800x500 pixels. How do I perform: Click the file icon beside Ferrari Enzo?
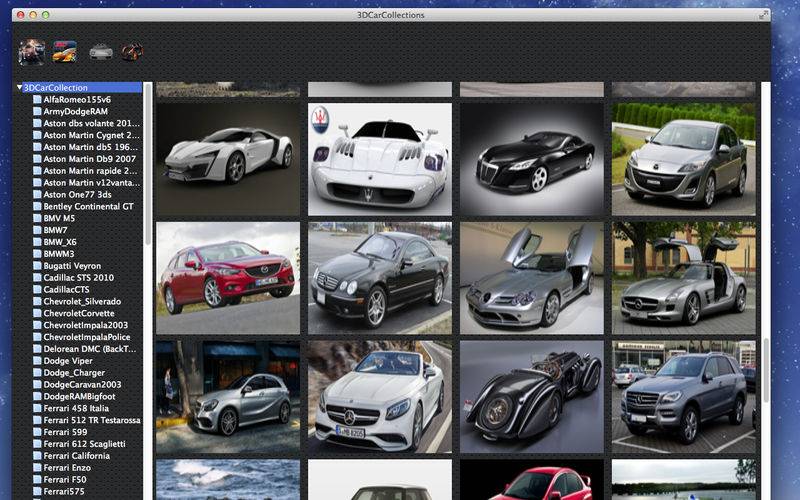(x=37, y=467)
